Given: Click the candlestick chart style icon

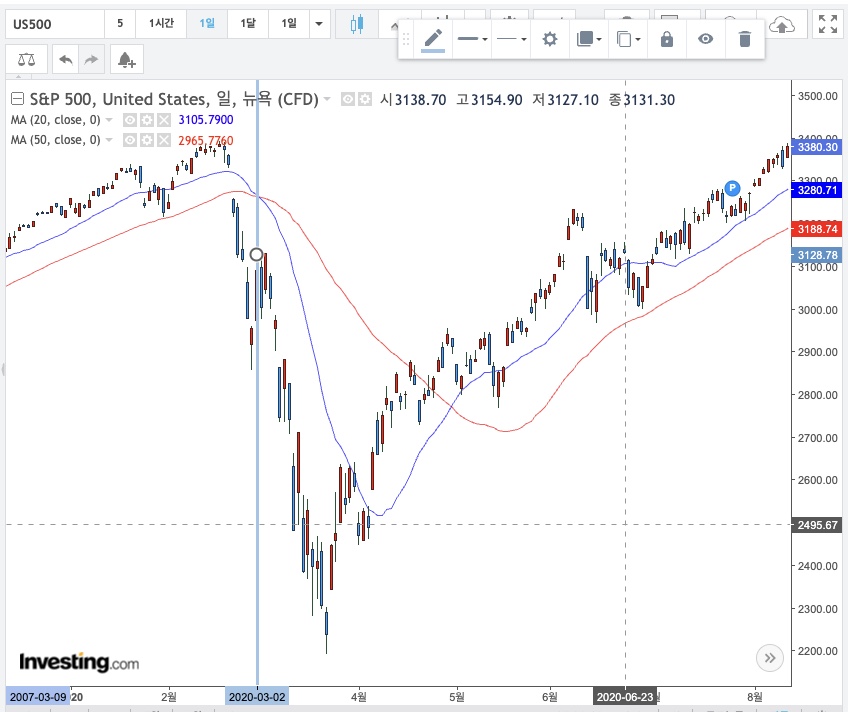Looking at the screenshot, I should pyautogui.click(x=356, y=24).
